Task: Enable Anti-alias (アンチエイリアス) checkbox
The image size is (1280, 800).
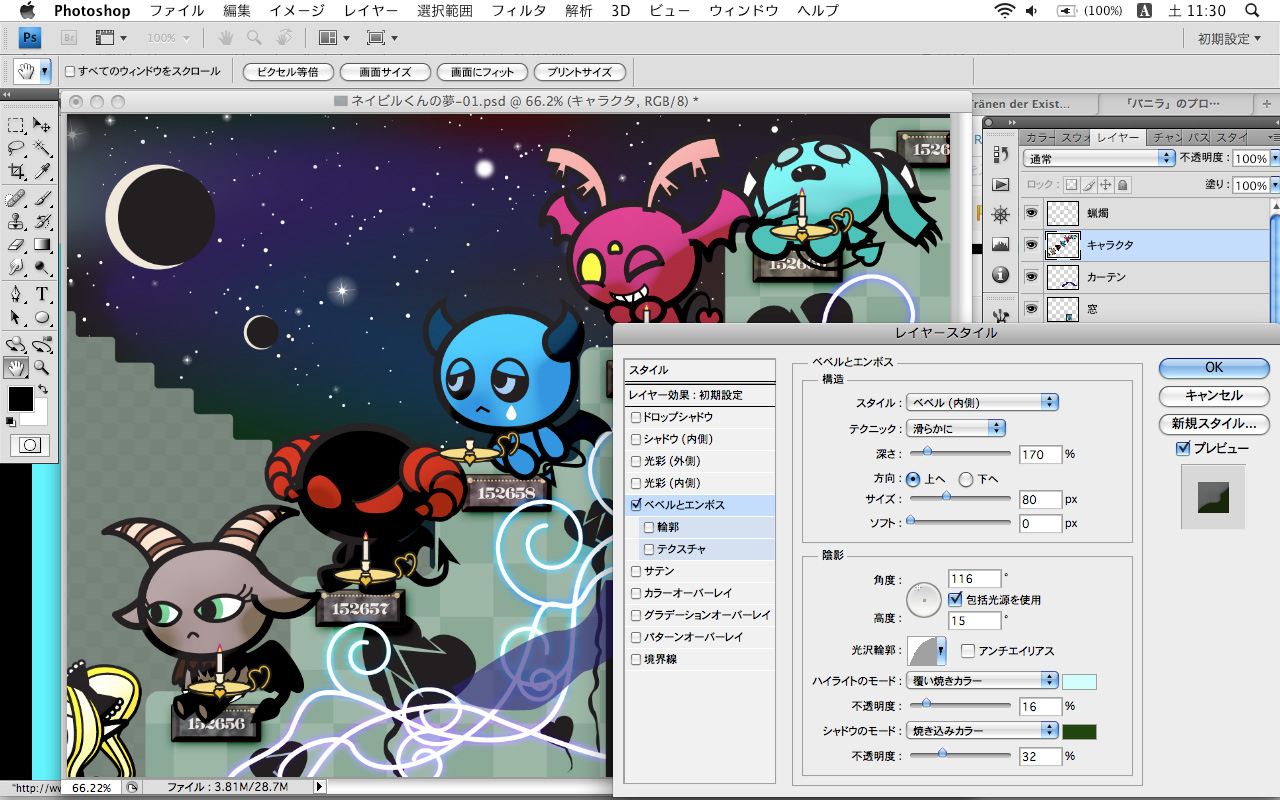Action: click(968, 651)
